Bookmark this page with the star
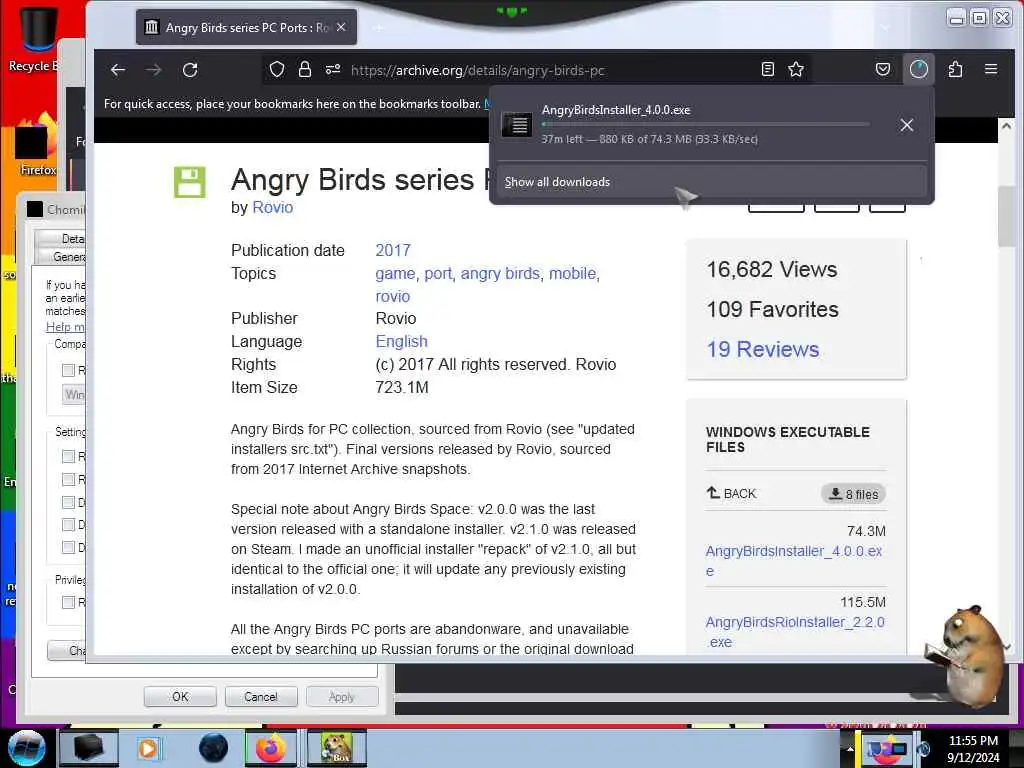This screenshot has width=1024, height=768. click(795, 69)
